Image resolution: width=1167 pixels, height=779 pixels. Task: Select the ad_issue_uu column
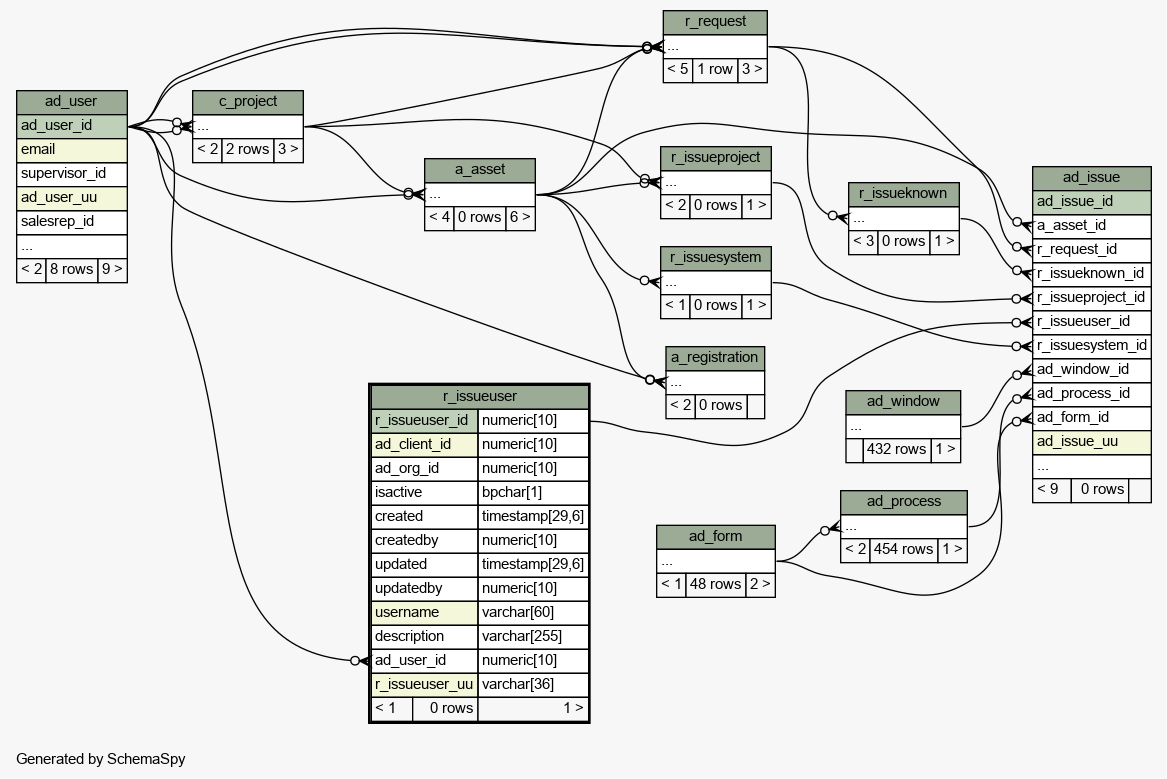pos(1092,442)
